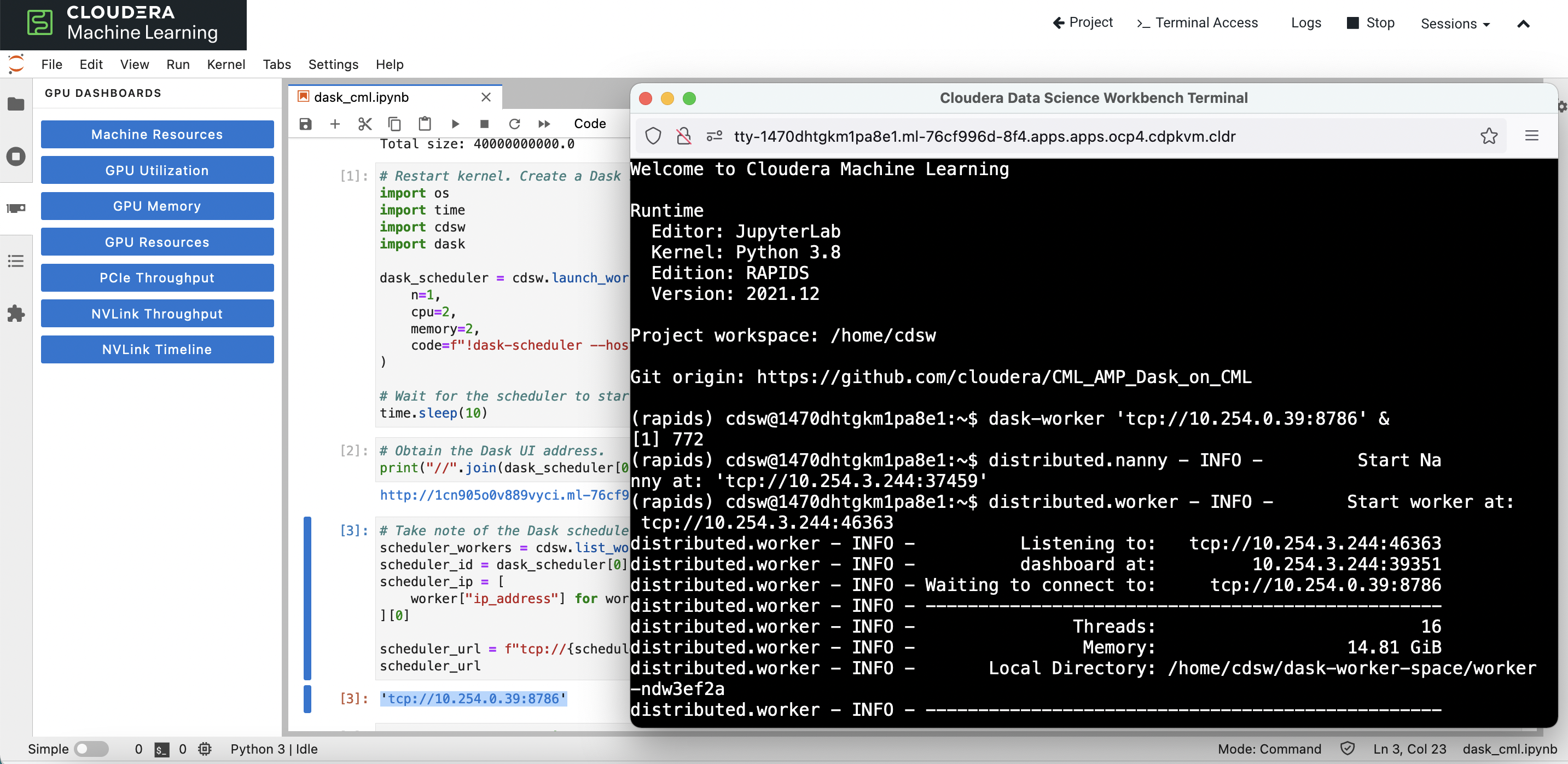Image resolution: width=1568 pixels, height=764 pixels.
Task: Click the bookmark star in terminal window
Action: 1489,136
